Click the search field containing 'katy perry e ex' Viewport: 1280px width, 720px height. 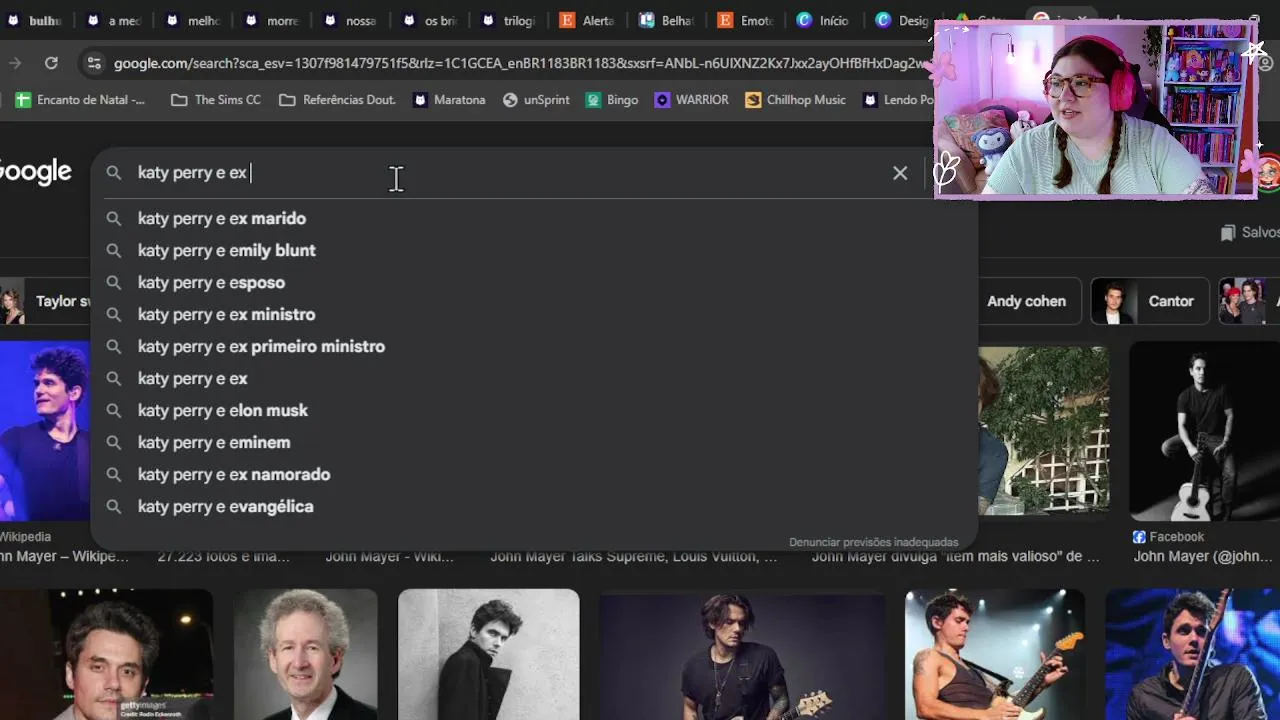tap(510, 173)
